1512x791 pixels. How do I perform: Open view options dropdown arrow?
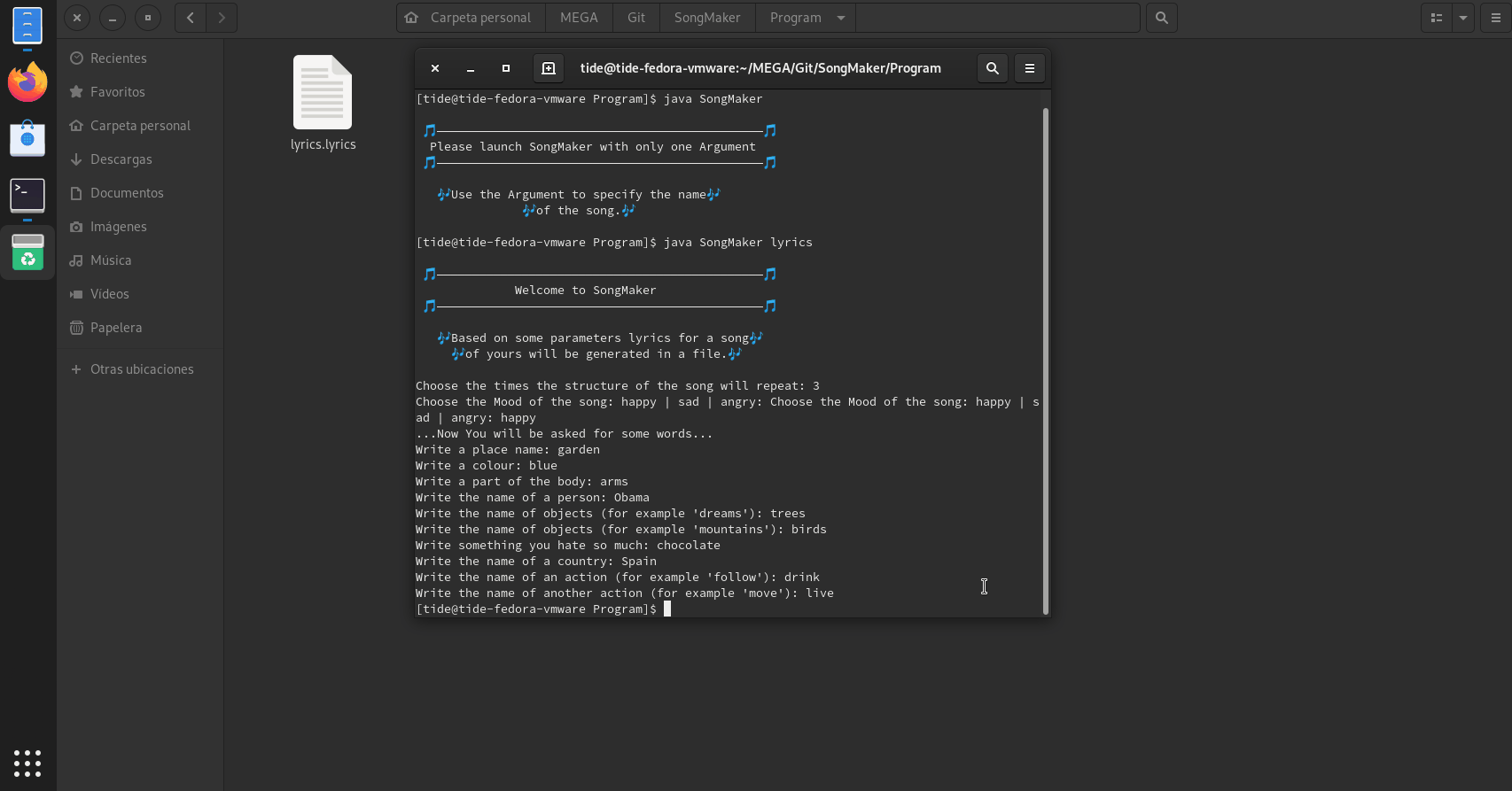[1463, 18]
